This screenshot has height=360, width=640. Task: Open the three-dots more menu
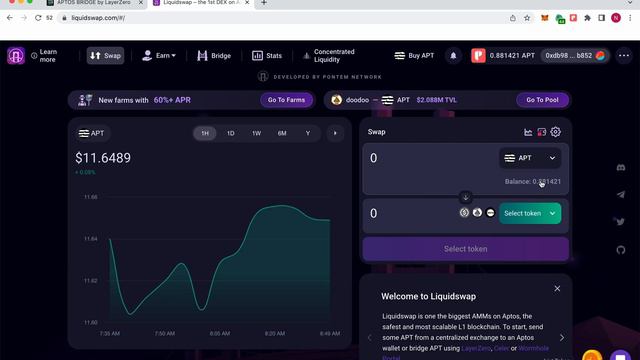(x=624, y=56)
